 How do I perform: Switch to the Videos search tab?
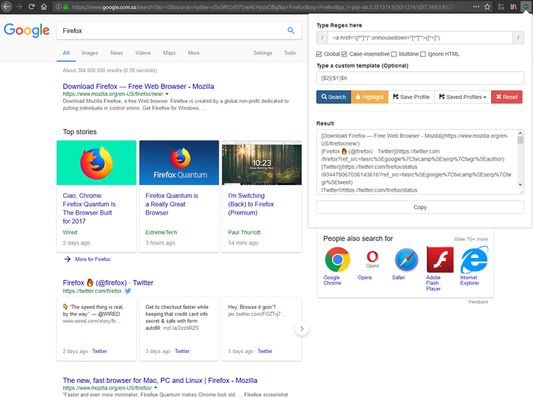pos(143,53)
